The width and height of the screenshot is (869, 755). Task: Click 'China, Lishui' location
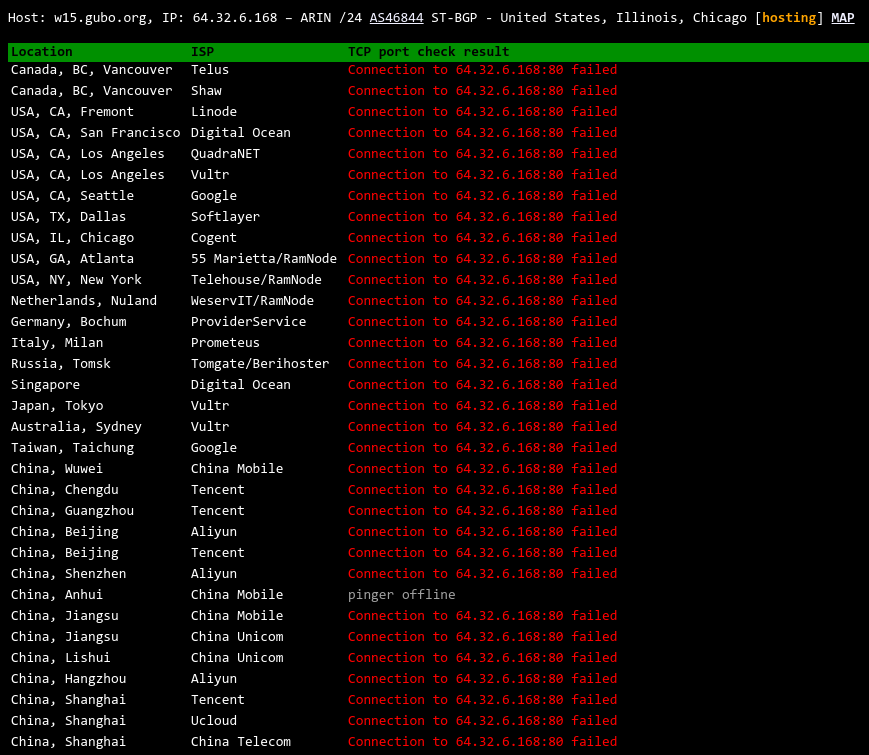pos(60,658)
